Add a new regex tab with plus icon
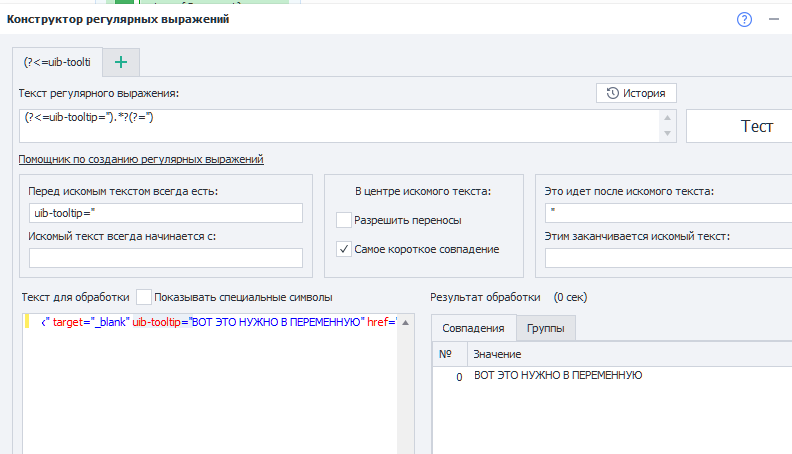 point(121,62)
